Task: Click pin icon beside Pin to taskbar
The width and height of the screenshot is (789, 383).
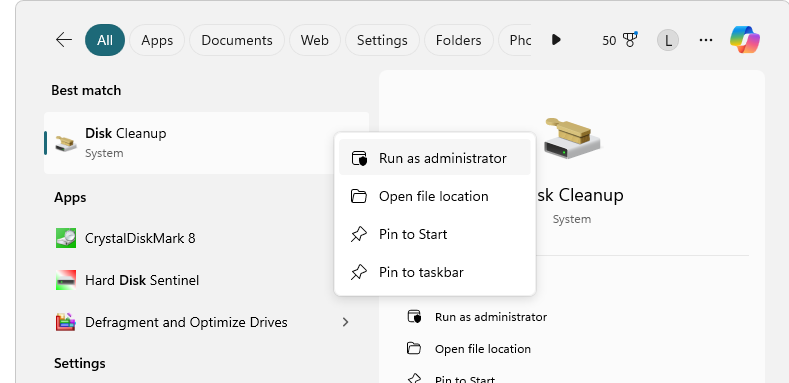Action: tap(358, 272)
